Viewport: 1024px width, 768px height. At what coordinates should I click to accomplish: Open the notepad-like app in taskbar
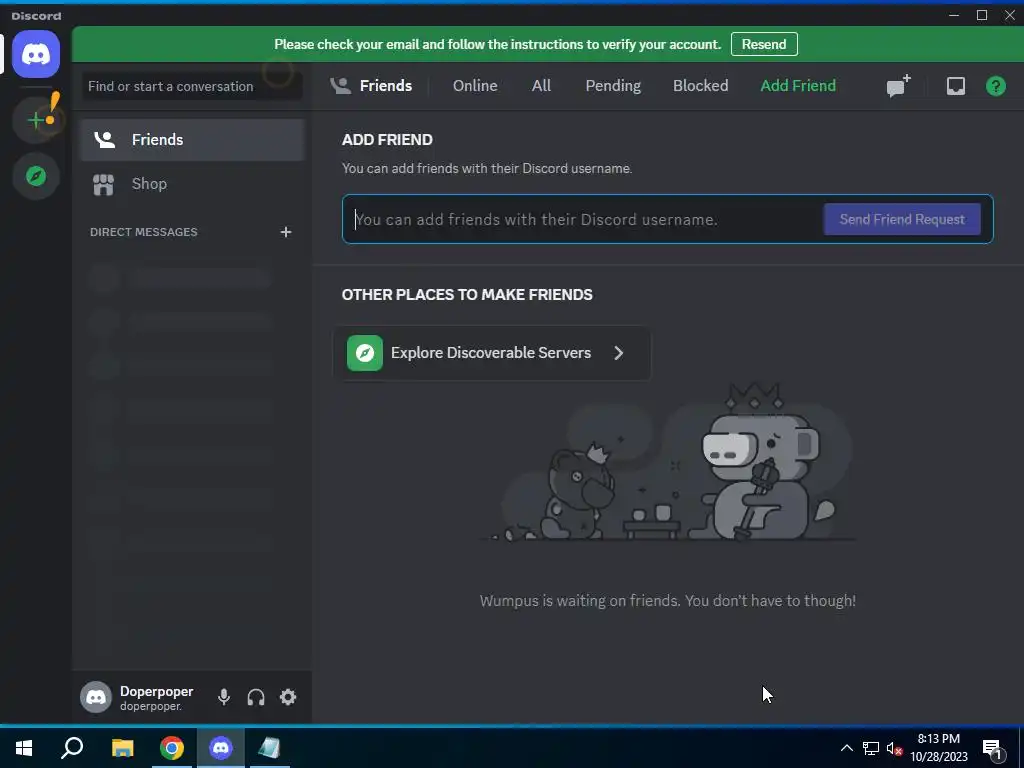point(270,748)
